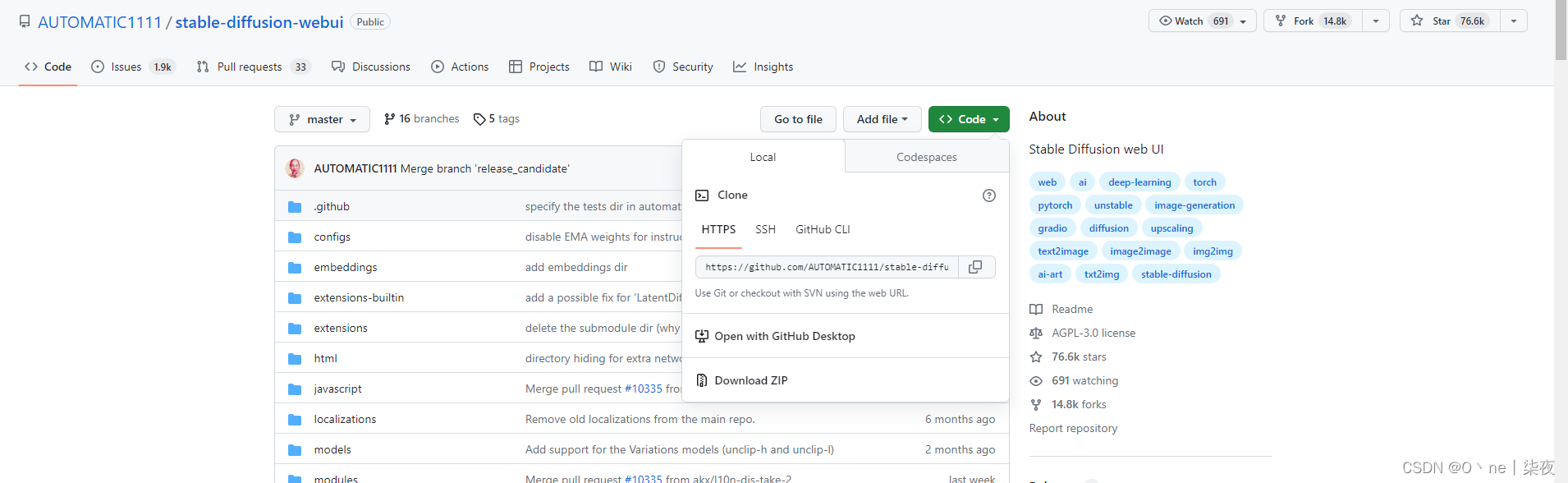This screenshot has height=483, width=1568.
Task: Open the deep-learning topic tag
Action: click(x=1139, y=182)
